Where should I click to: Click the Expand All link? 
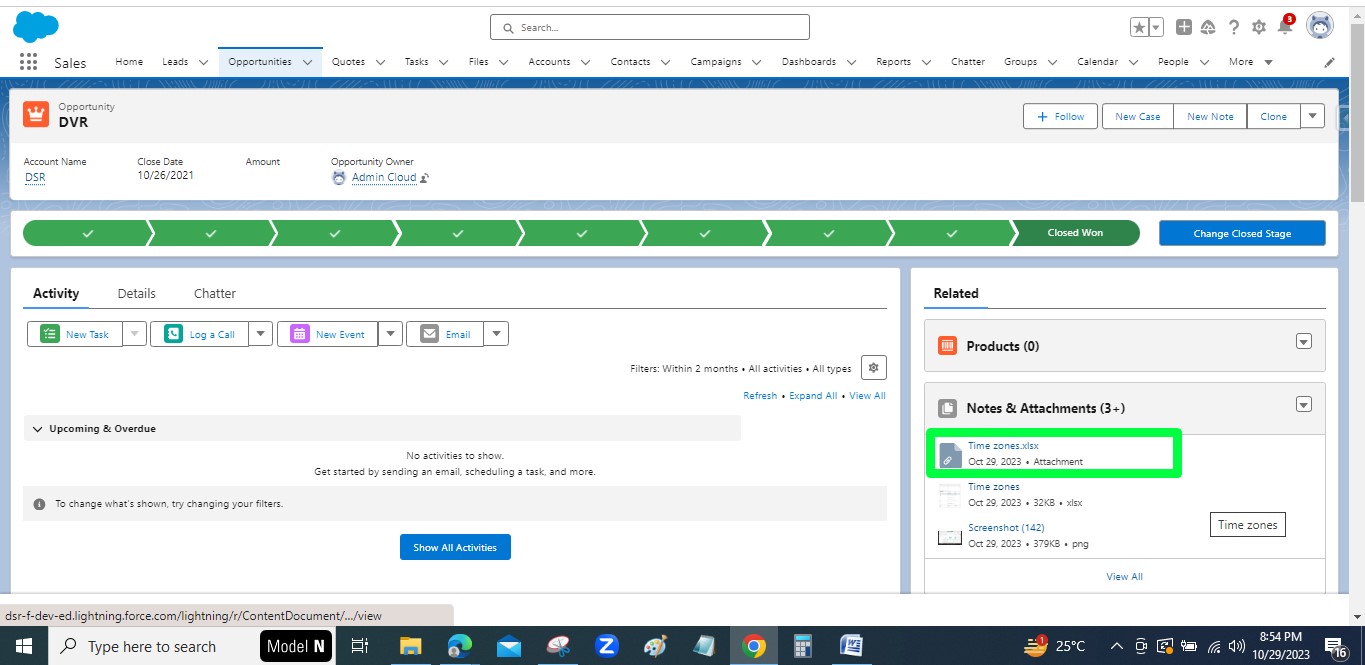pos(813,395)
